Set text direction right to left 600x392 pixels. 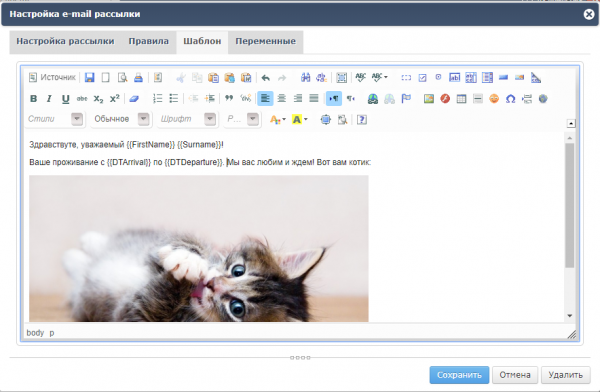coord(351,99)
